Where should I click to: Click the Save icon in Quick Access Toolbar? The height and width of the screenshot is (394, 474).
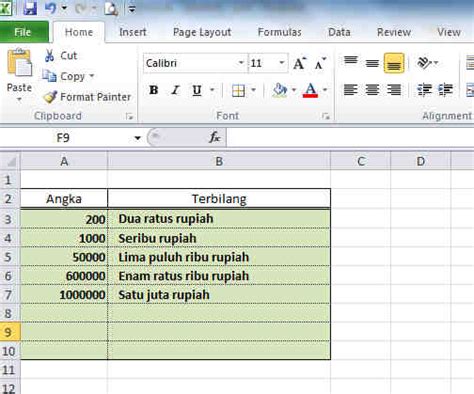click(30, 8)
